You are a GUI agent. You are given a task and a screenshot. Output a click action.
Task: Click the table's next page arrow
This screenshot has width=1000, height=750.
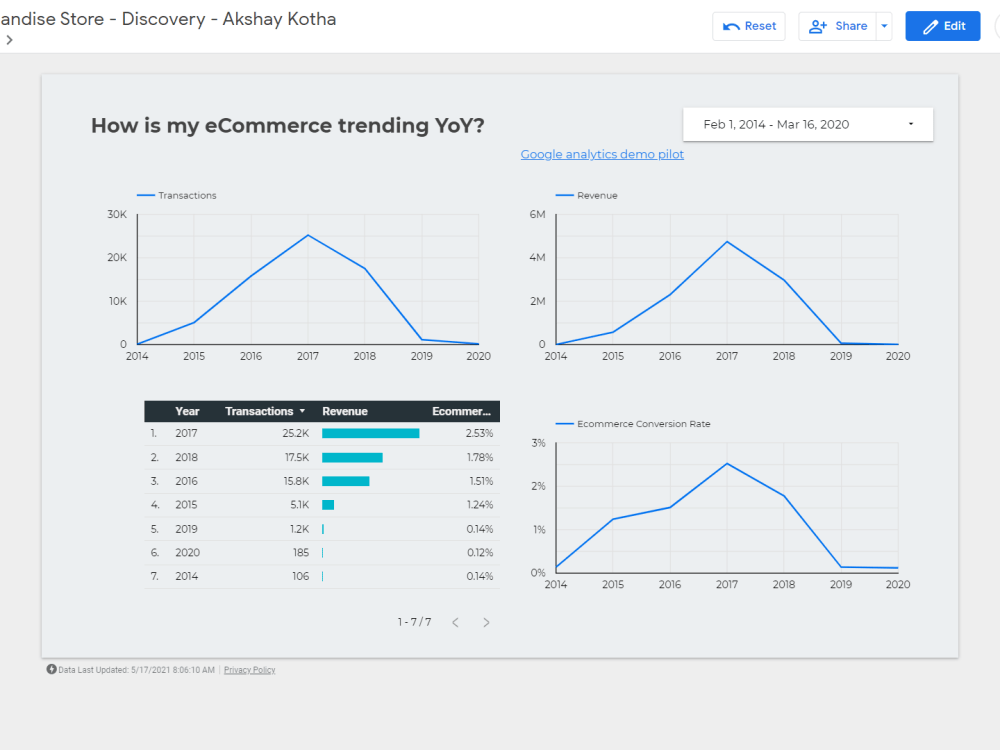[x=486, y=622]
